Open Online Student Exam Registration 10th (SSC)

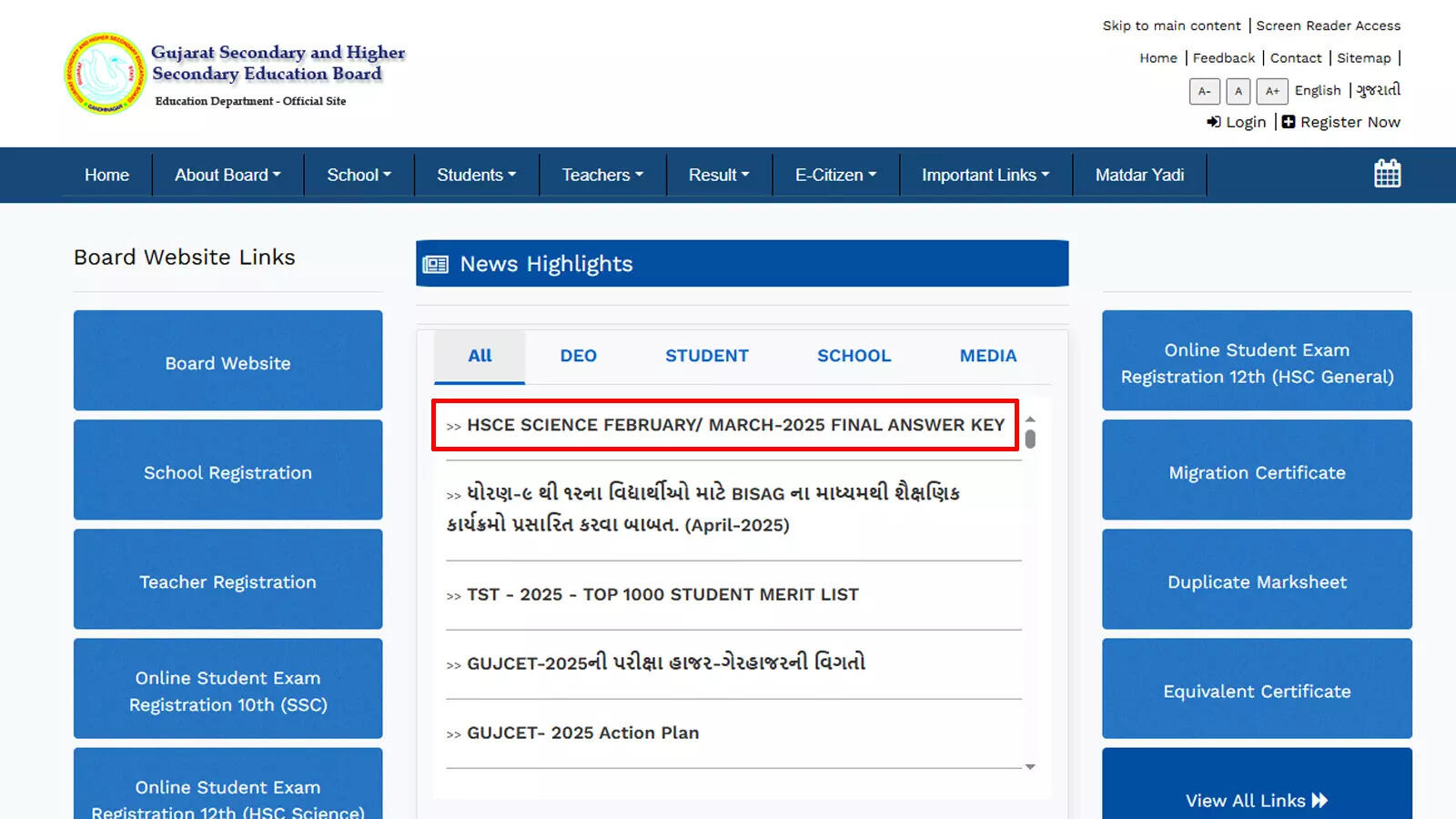click(x=227, y=688)
